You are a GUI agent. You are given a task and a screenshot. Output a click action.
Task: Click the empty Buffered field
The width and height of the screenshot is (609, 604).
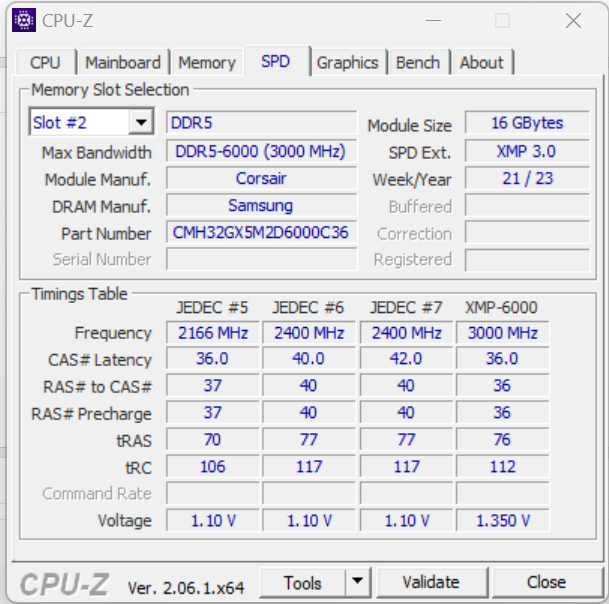(527, 205)
